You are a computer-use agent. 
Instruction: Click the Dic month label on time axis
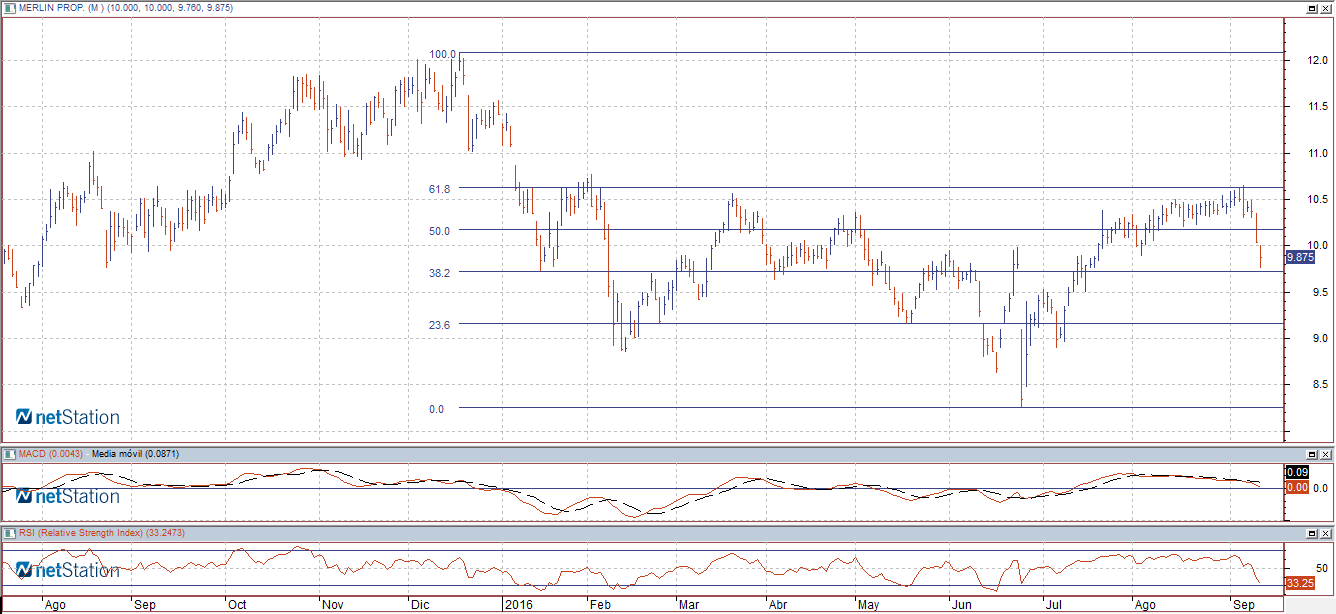pos(420,605)
